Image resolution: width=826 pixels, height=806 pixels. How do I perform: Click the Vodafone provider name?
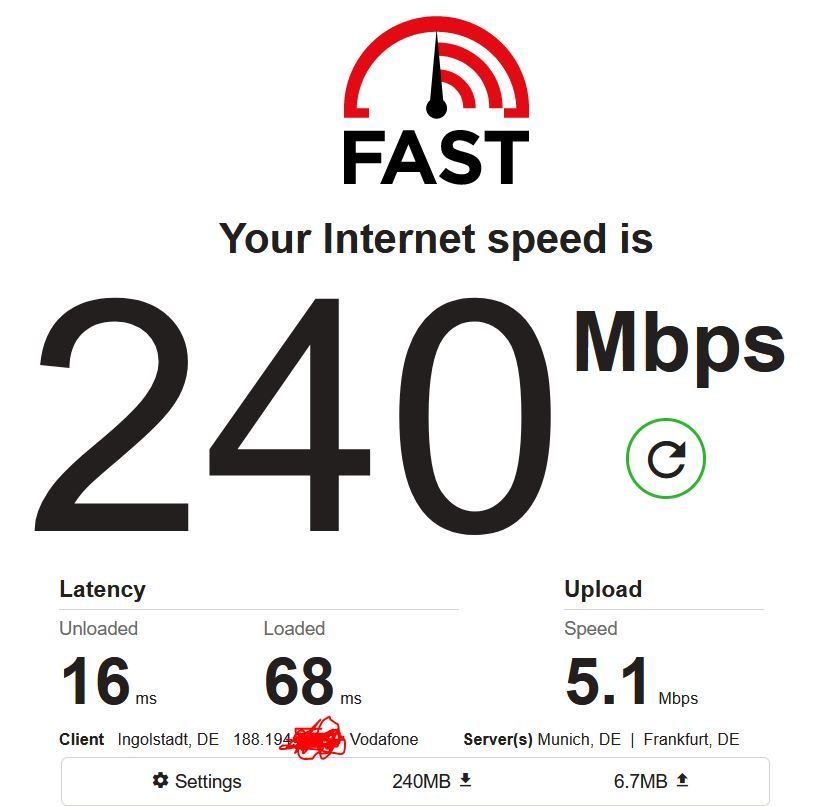click(384, 739)
